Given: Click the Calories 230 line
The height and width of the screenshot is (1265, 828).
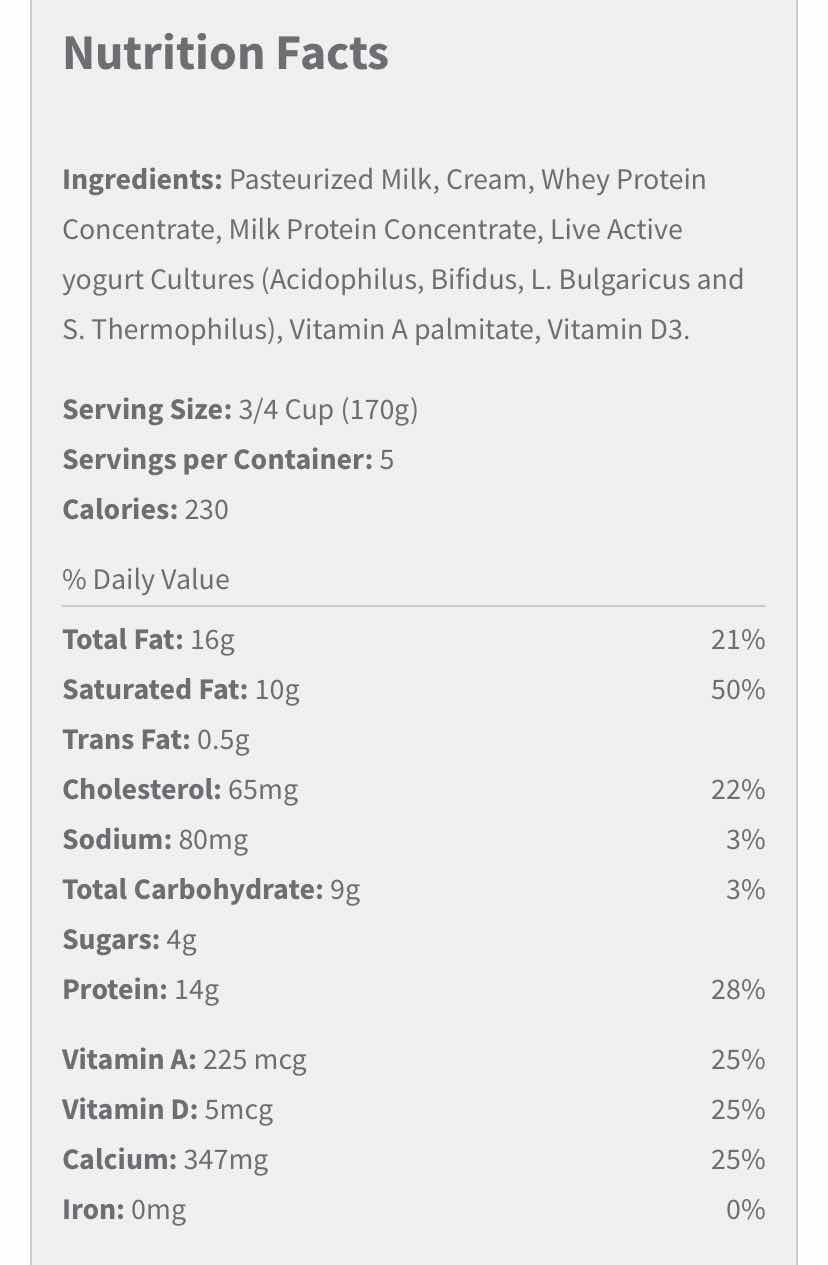Looking at the screenshot, I should click(146, 510).
